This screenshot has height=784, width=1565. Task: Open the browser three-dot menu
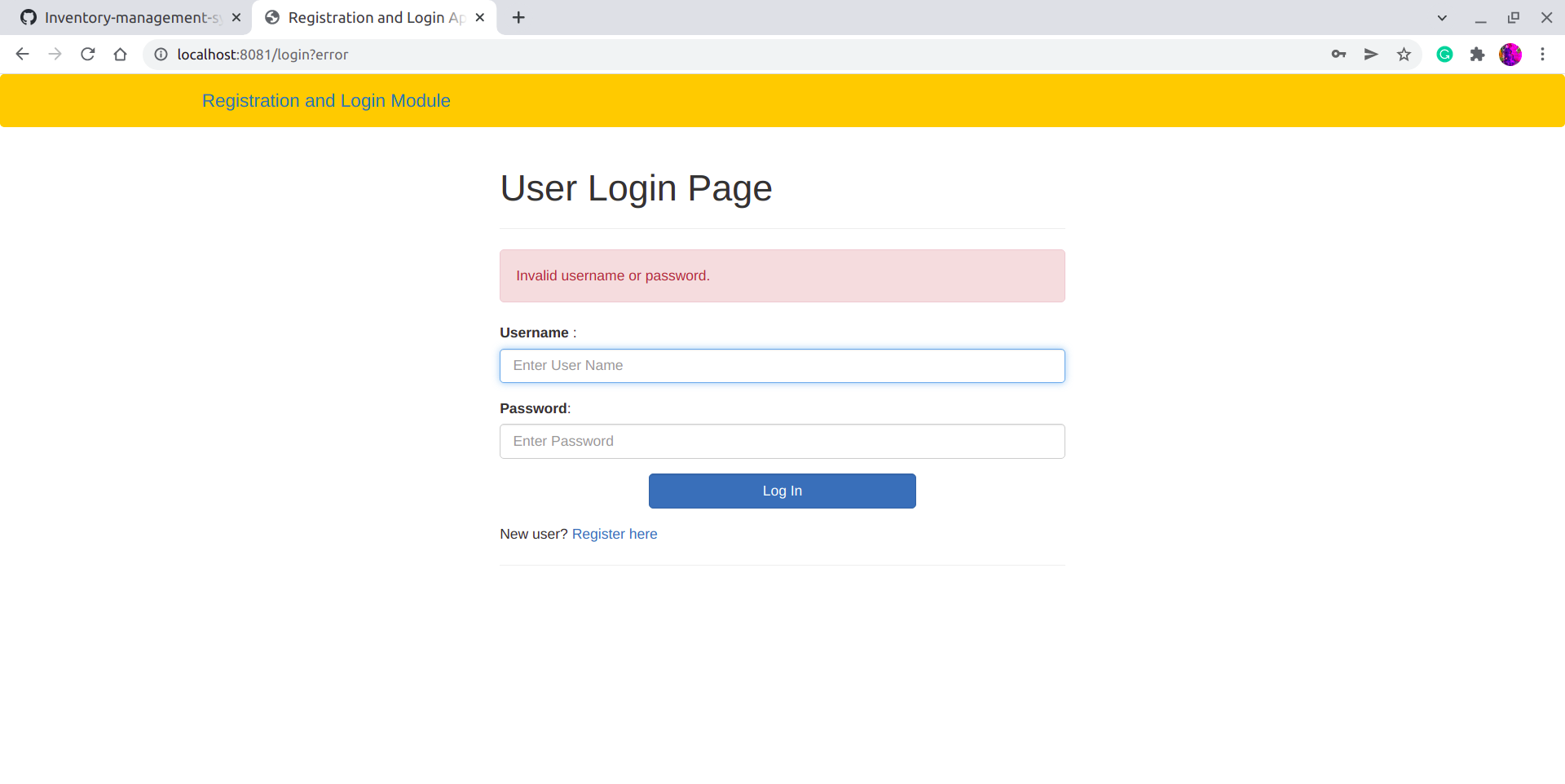tap(1543, 54)
